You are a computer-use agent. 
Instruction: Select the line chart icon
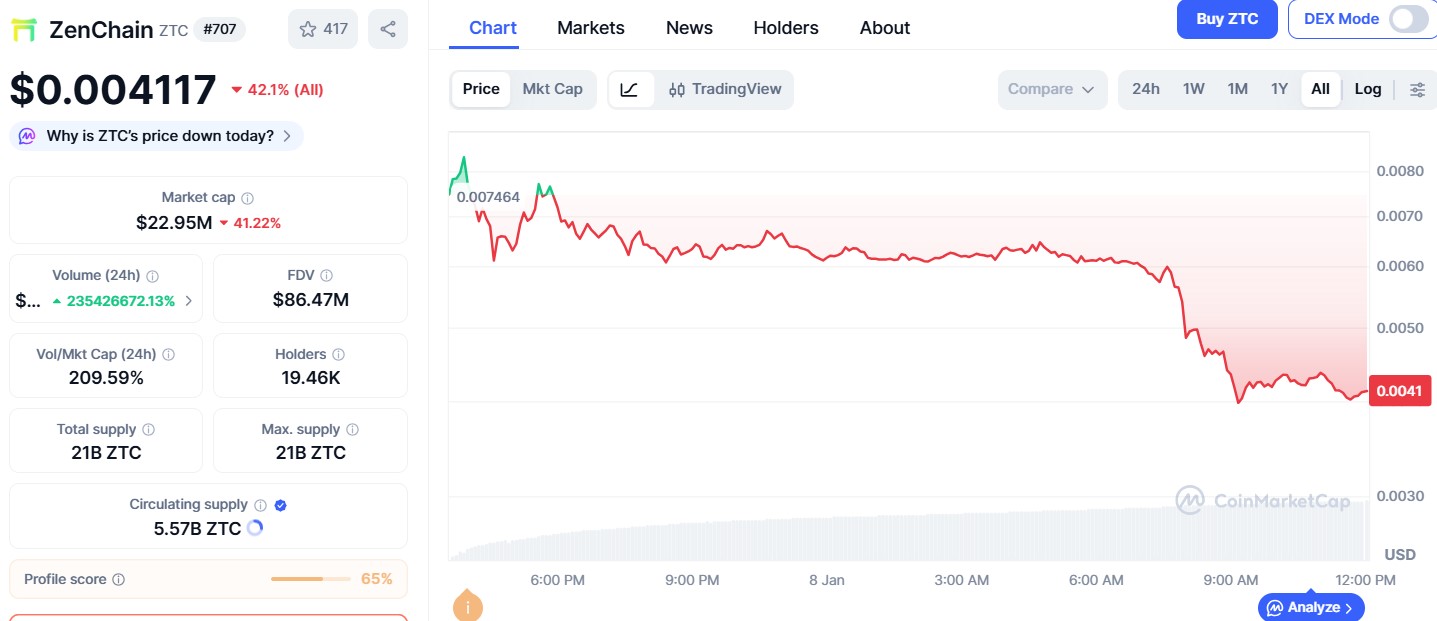[x=630, y=89]
